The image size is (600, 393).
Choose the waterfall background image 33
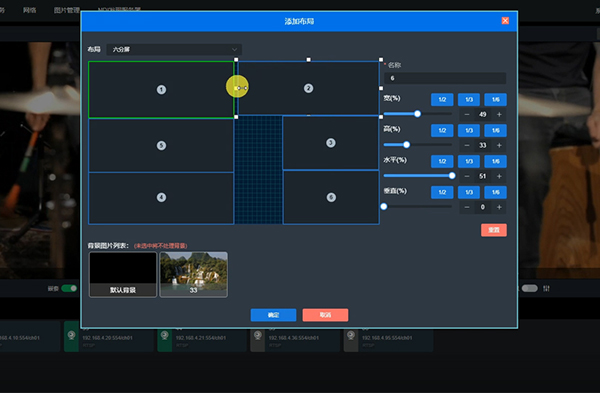pos(194,274)
